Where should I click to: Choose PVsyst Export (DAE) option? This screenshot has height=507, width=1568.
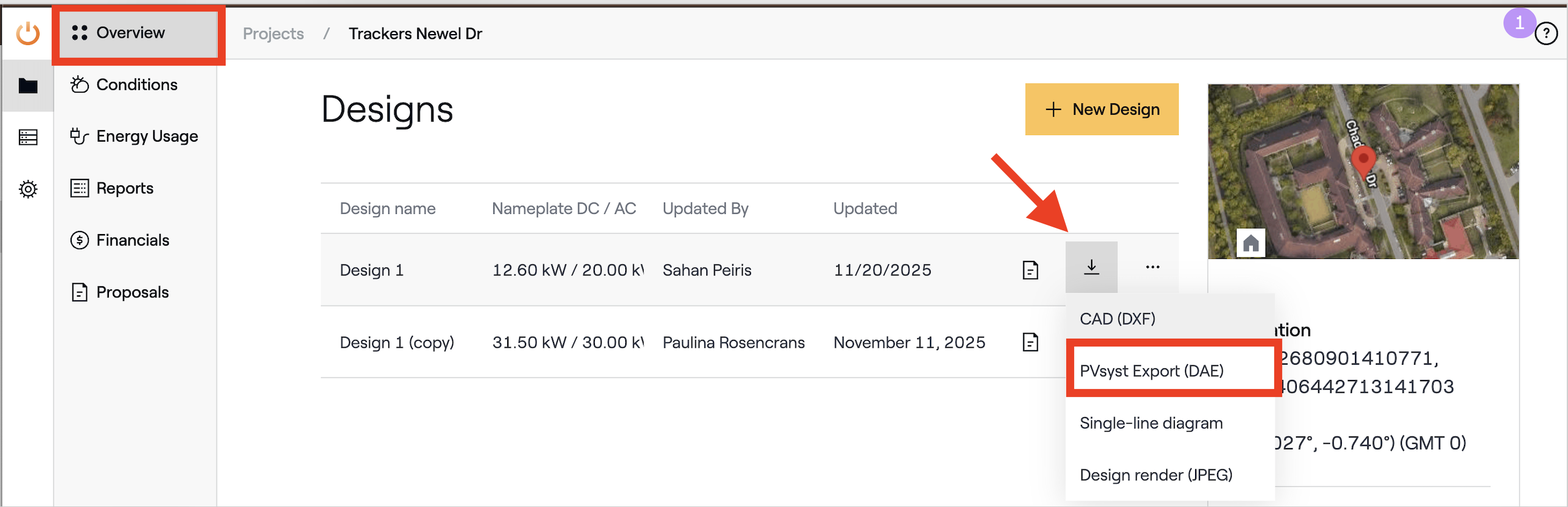pos(1151,371)
